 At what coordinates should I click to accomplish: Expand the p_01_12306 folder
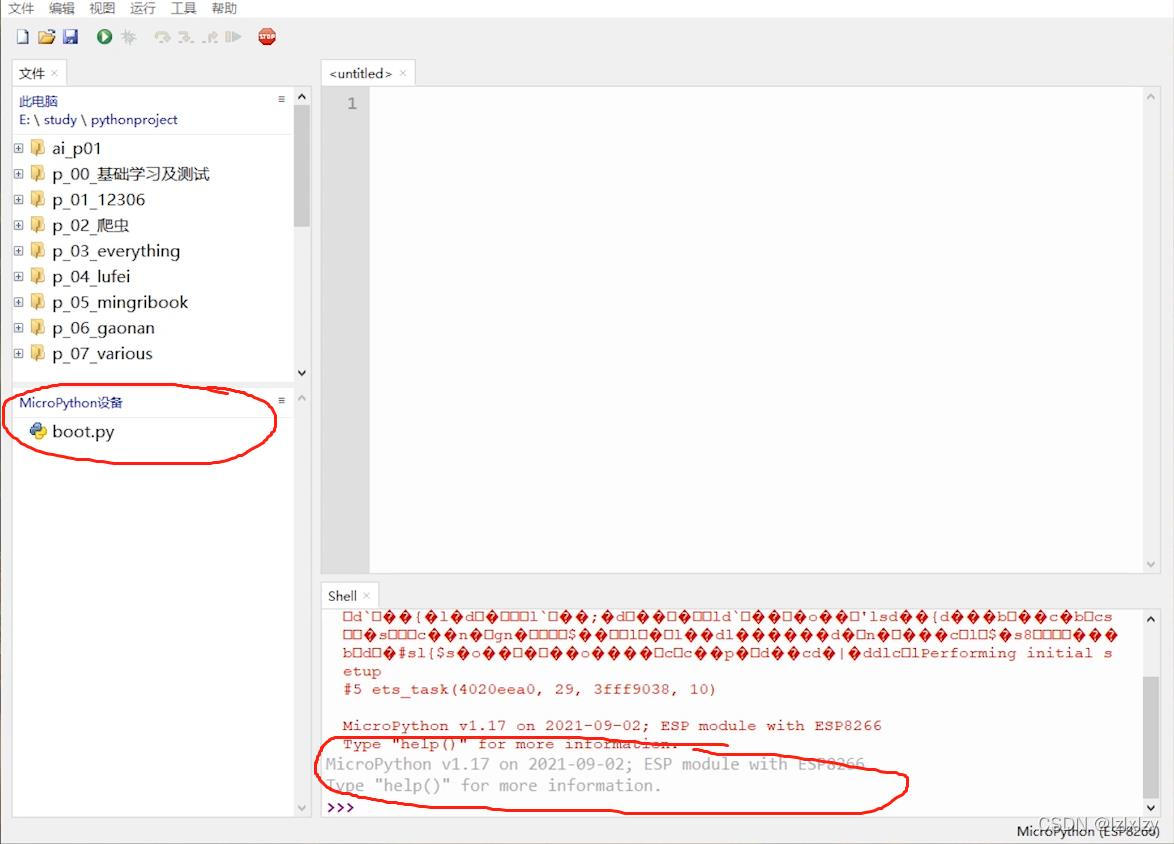19,199
